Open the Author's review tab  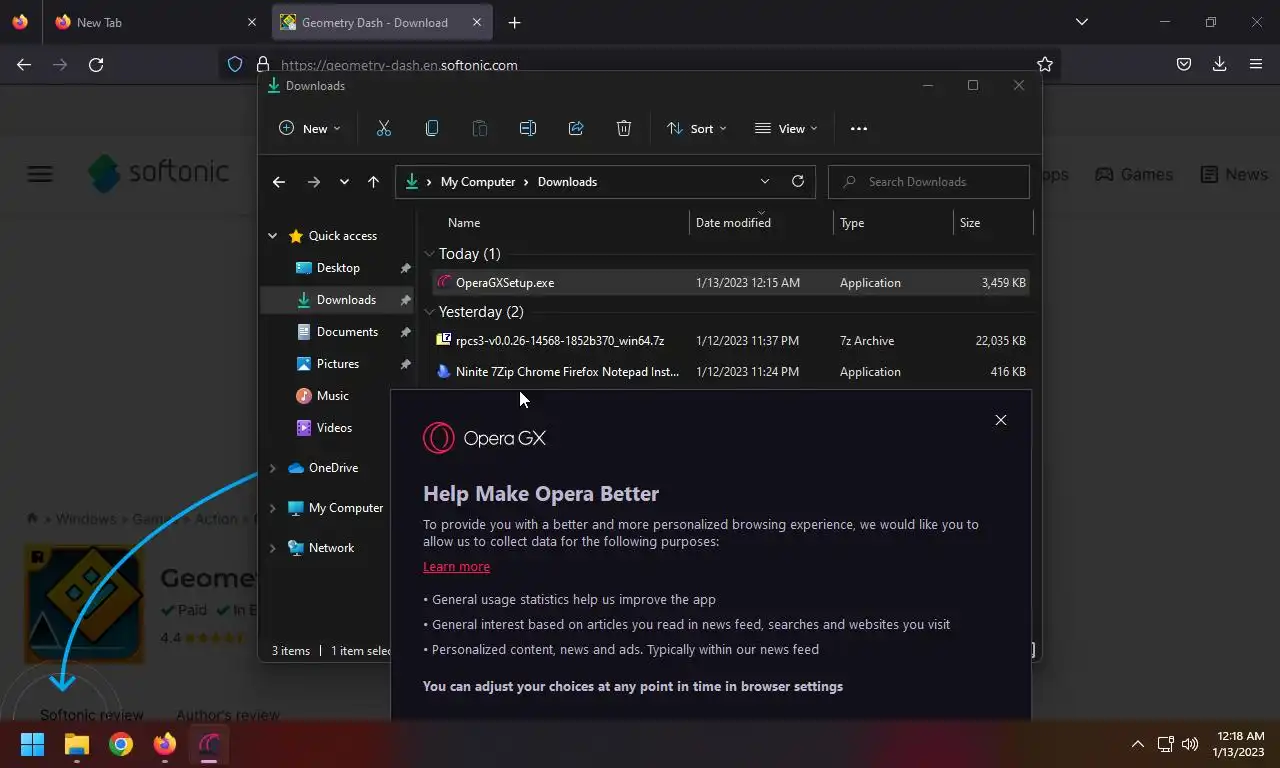[228, 715]
